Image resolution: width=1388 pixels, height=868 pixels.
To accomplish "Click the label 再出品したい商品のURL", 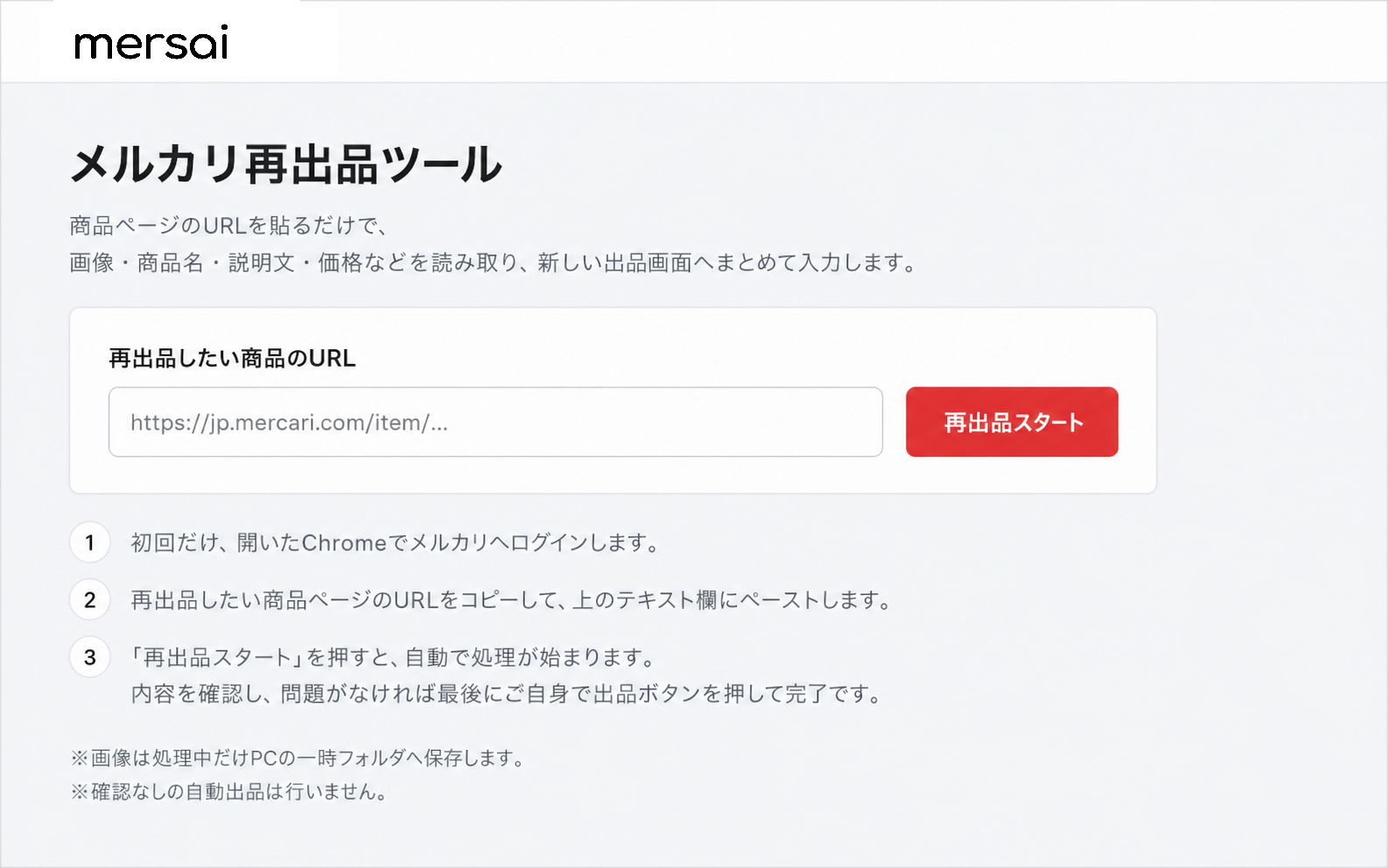I will (x=232, y=358).
